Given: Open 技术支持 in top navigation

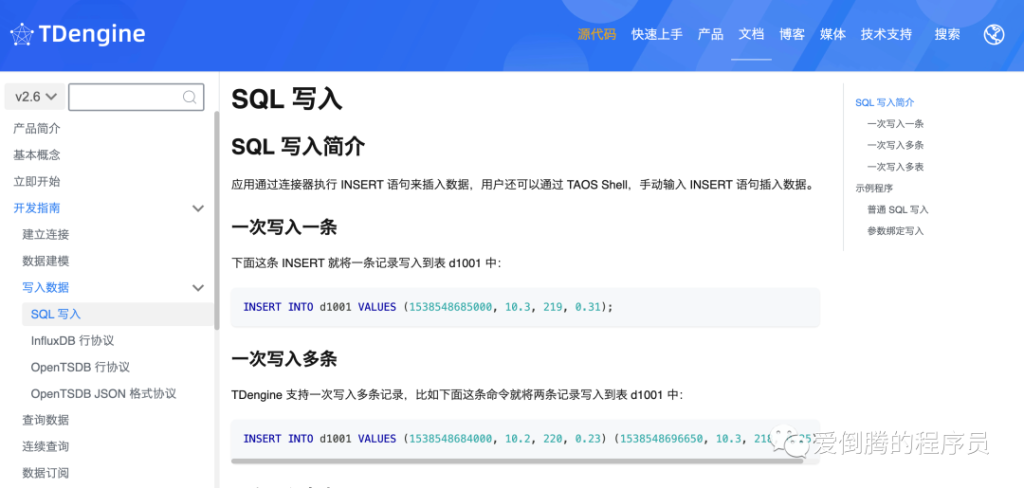Looking at the screenshot, I should pos(886,35).
